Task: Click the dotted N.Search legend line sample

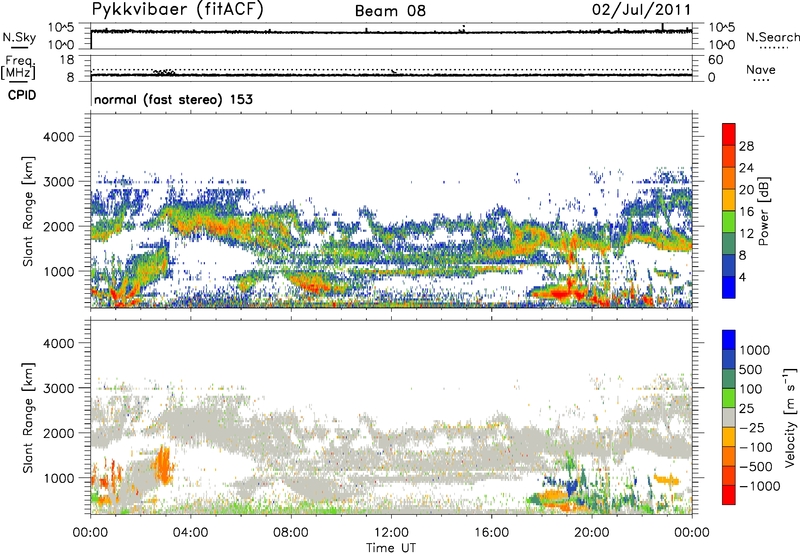Action: pos(773,48)
